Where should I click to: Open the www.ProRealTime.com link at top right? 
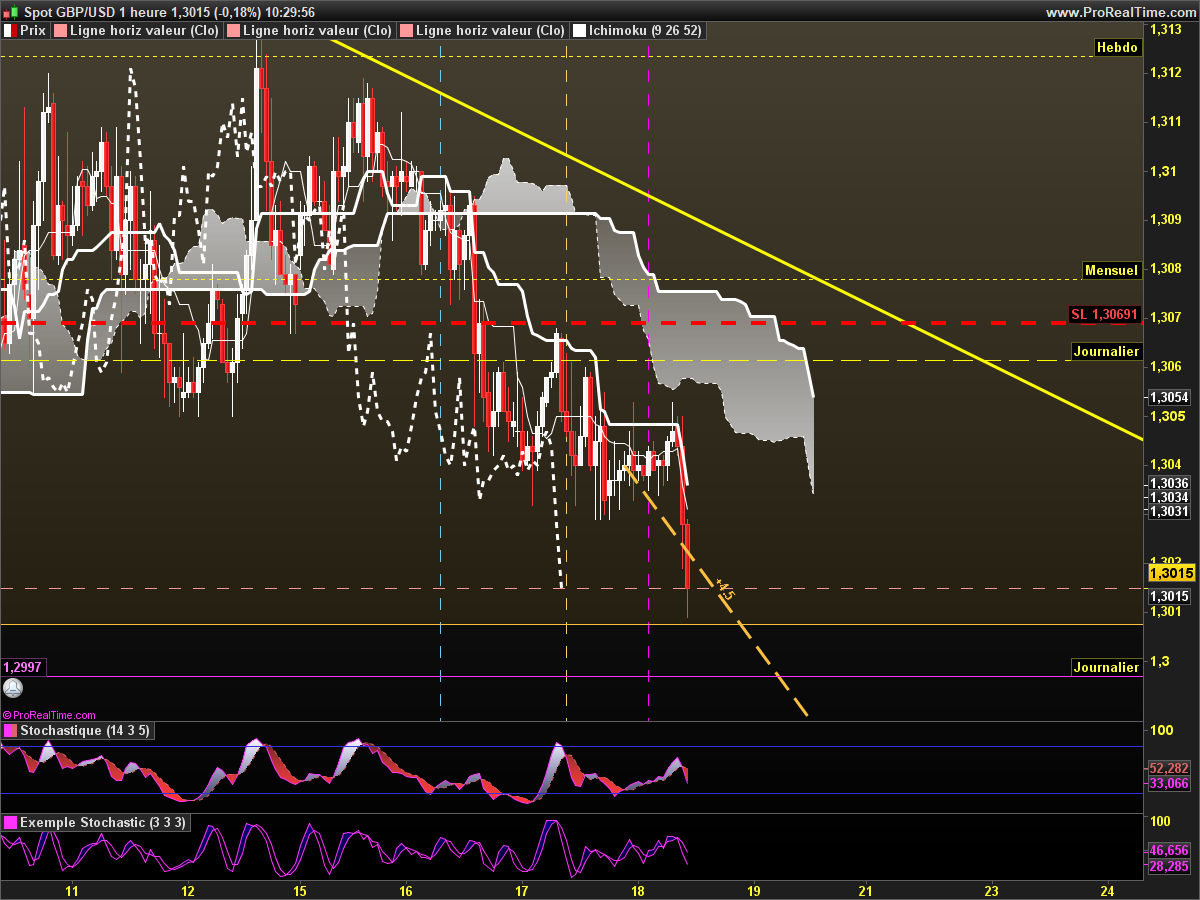(1119, 12)
